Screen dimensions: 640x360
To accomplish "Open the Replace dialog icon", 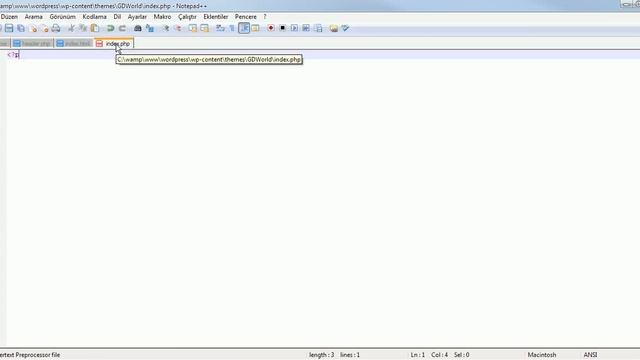I will point(150,28).
